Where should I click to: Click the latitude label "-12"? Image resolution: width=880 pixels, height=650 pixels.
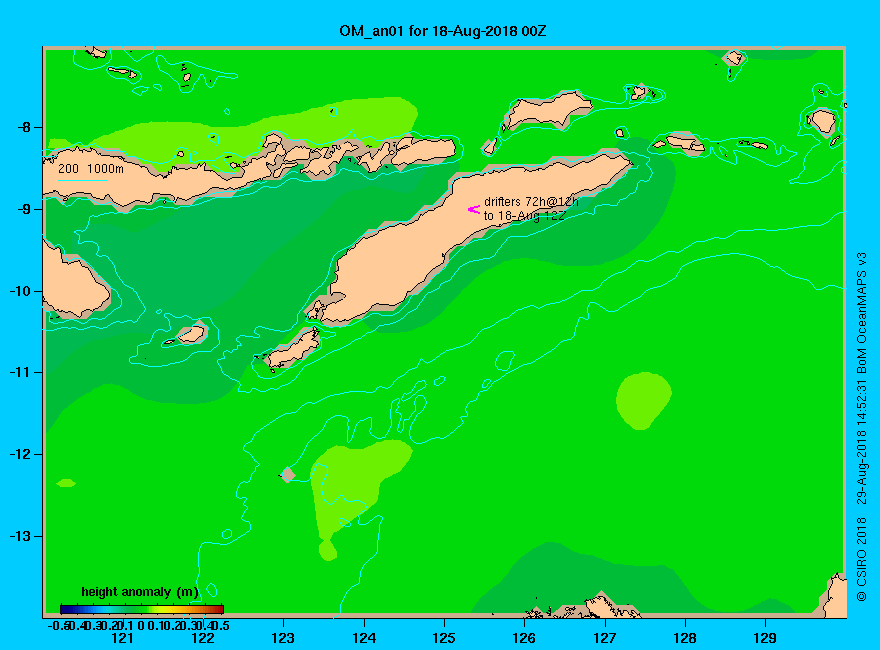(20, 454)
